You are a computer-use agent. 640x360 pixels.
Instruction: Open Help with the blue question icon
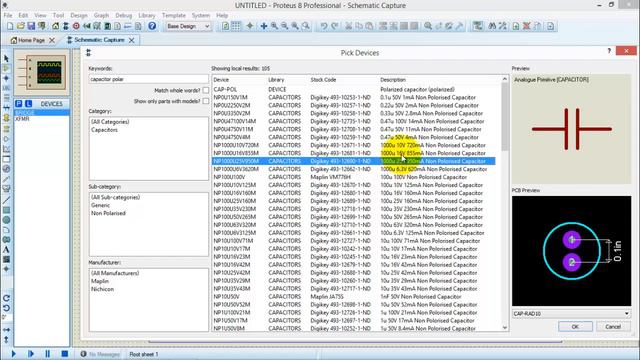point(152,26)
